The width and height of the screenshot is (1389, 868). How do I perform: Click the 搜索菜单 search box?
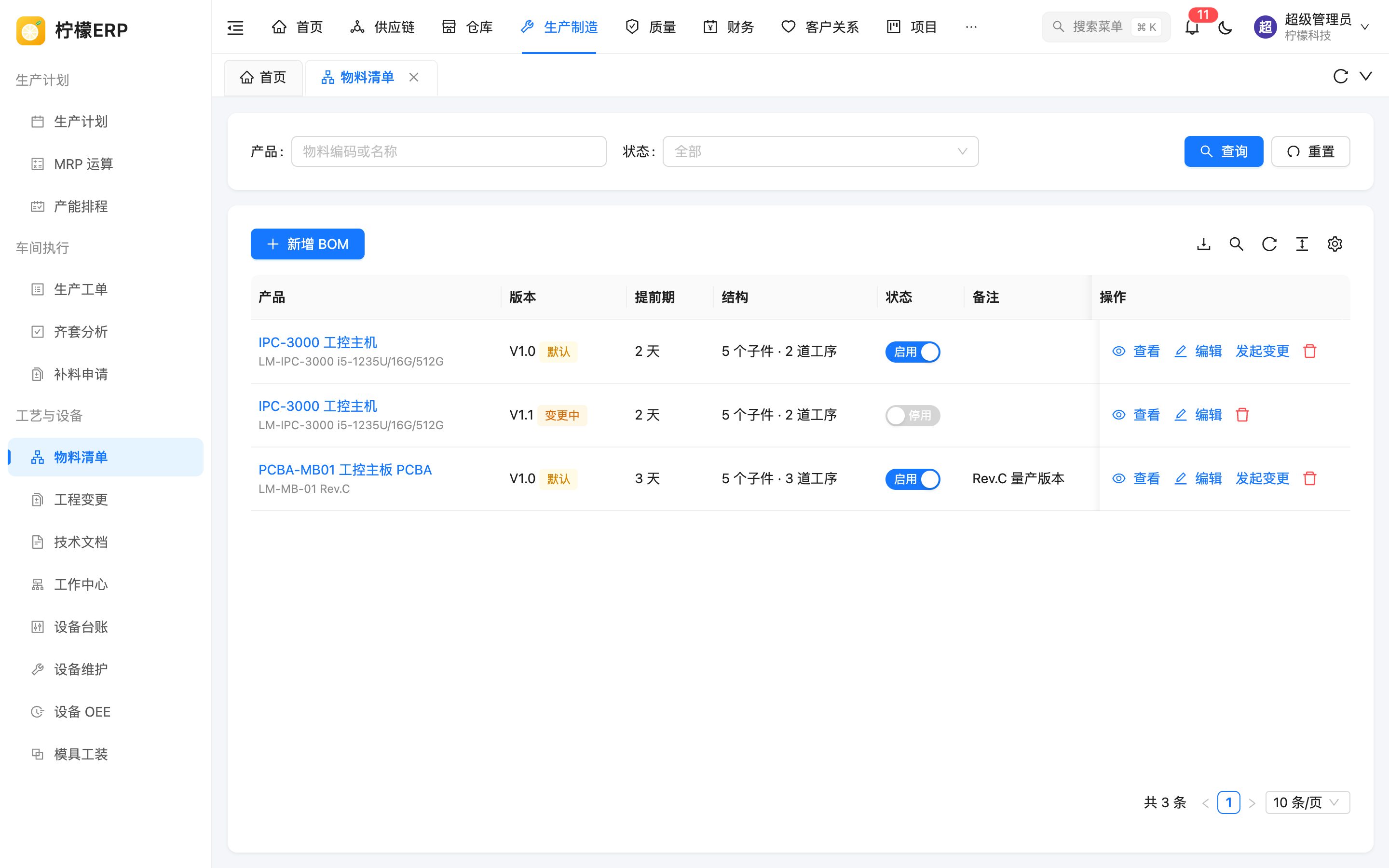tap(1105, 27)
